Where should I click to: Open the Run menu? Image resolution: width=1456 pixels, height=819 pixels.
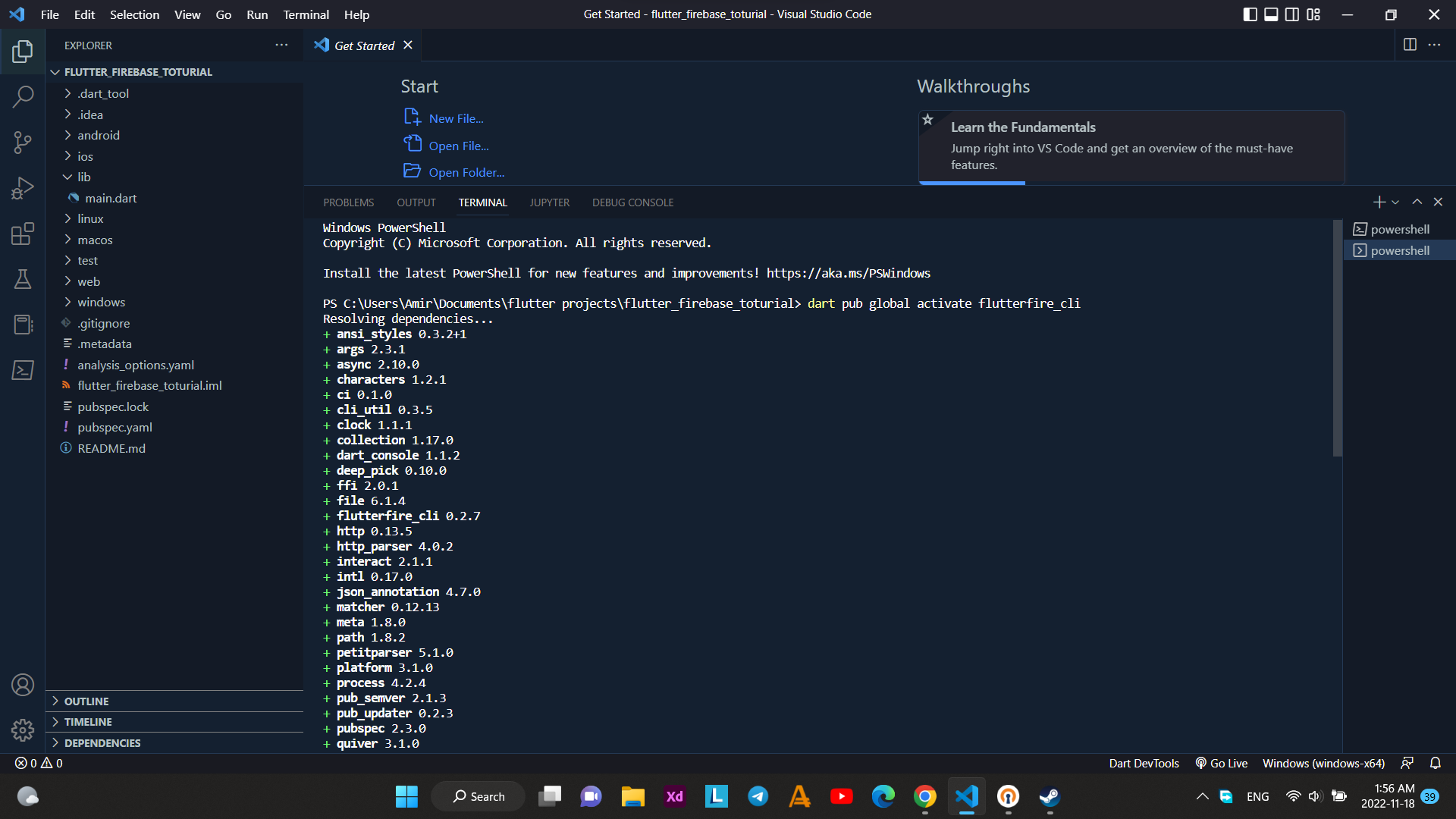(x=257, y=14)
